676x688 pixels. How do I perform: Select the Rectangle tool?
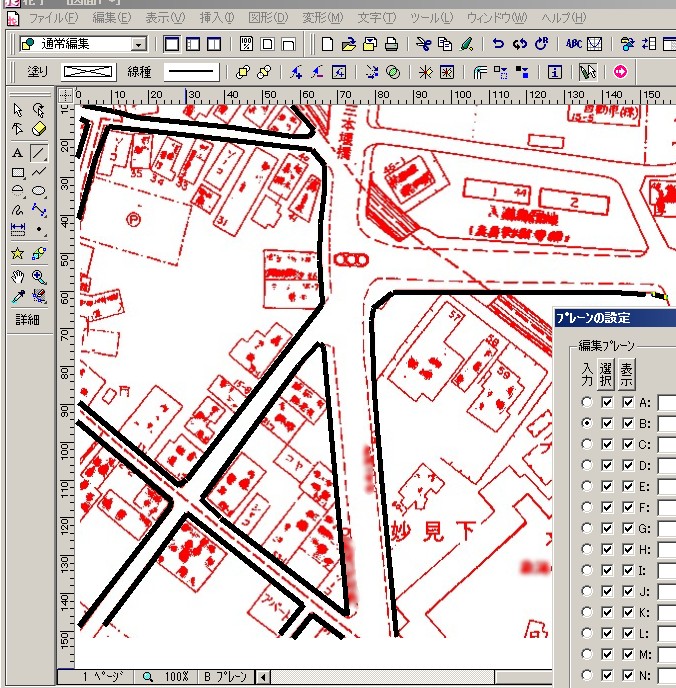pos(18,172)
